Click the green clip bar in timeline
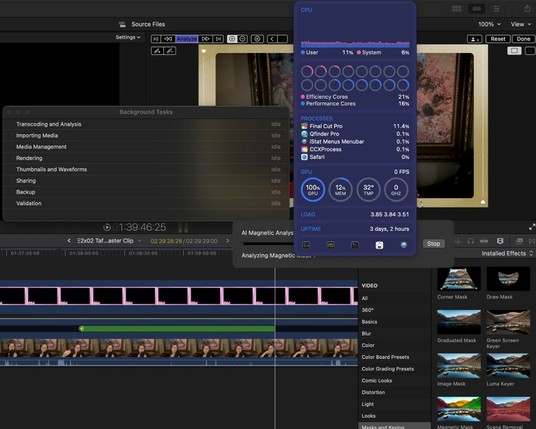This screenshot has height=429, width=536. 177,329
